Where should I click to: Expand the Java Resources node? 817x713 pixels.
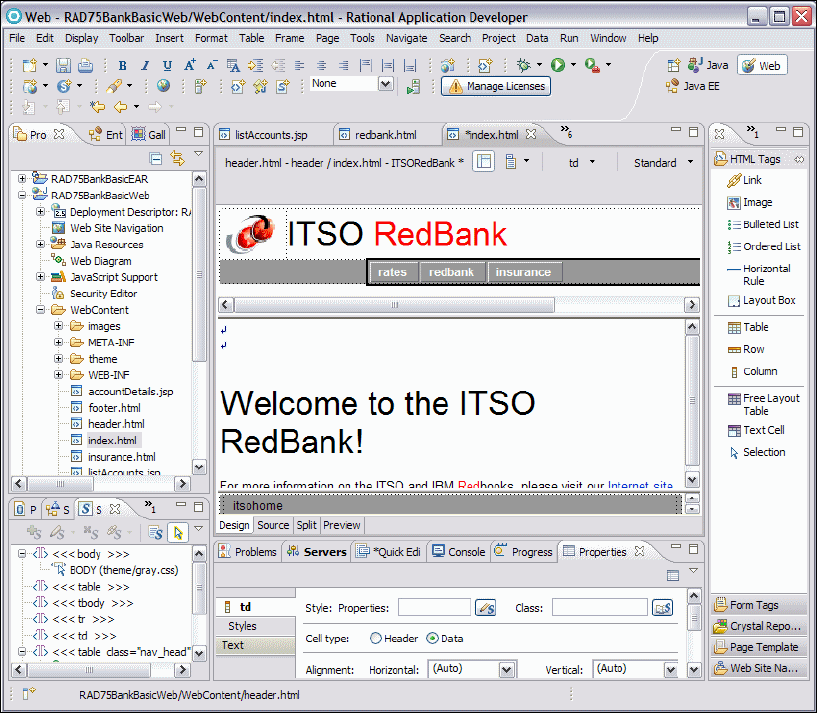pyautogui.click(x=40, y=244)
